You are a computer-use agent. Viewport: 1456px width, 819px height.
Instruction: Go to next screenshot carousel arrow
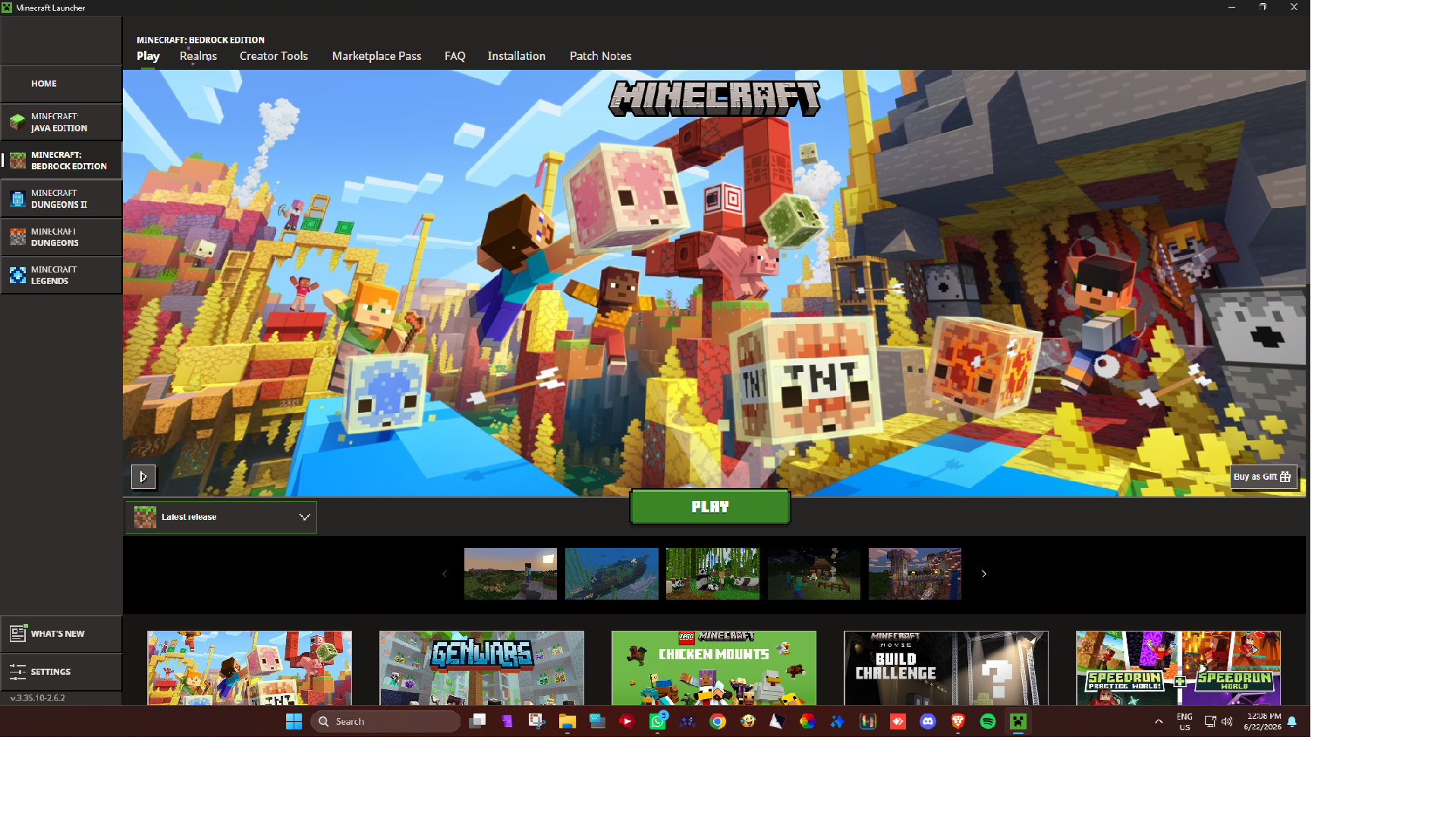[984, 574]
